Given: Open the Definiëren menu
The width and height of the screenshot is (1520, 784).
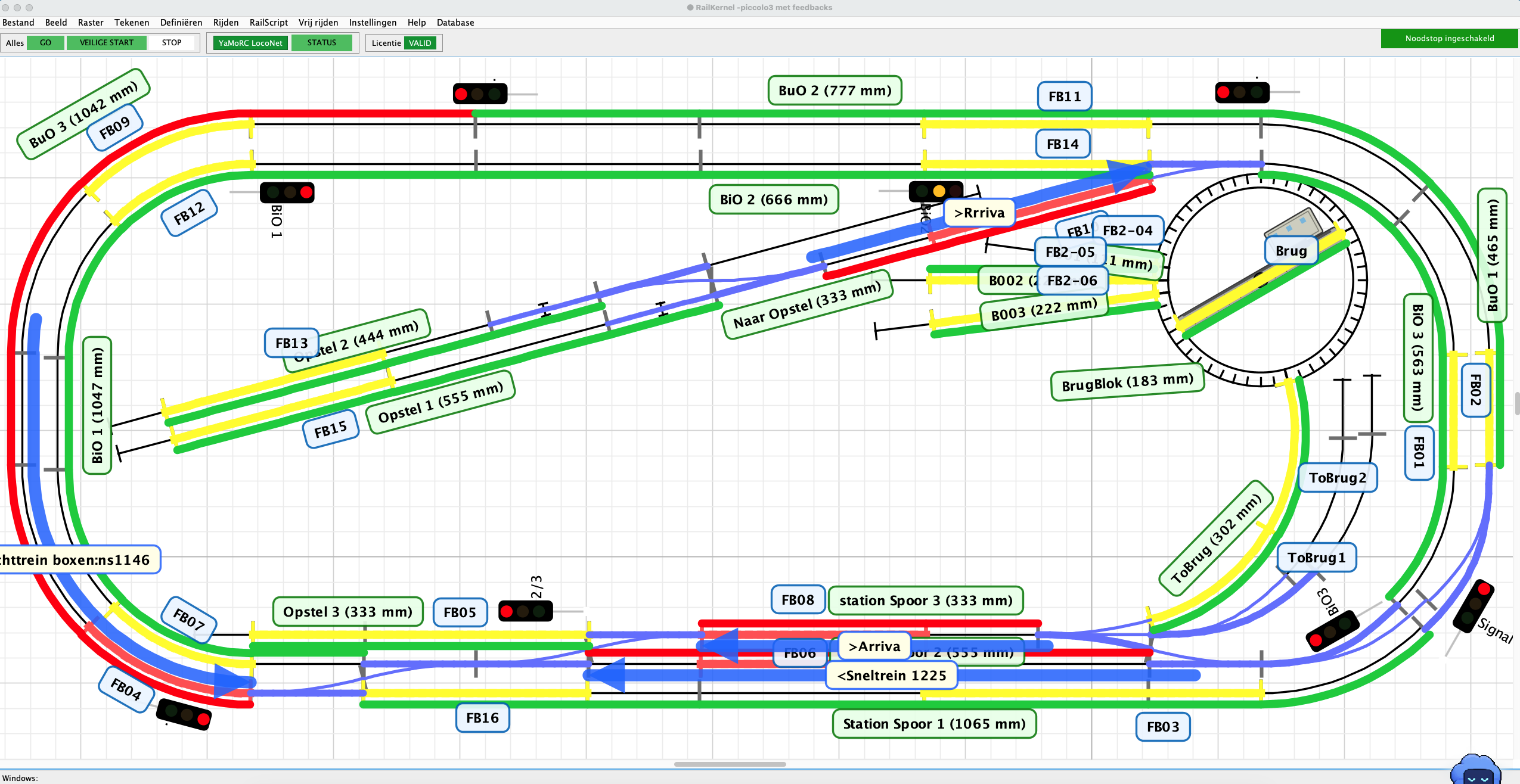Looking at the screenshot, I should click(181, 23).
